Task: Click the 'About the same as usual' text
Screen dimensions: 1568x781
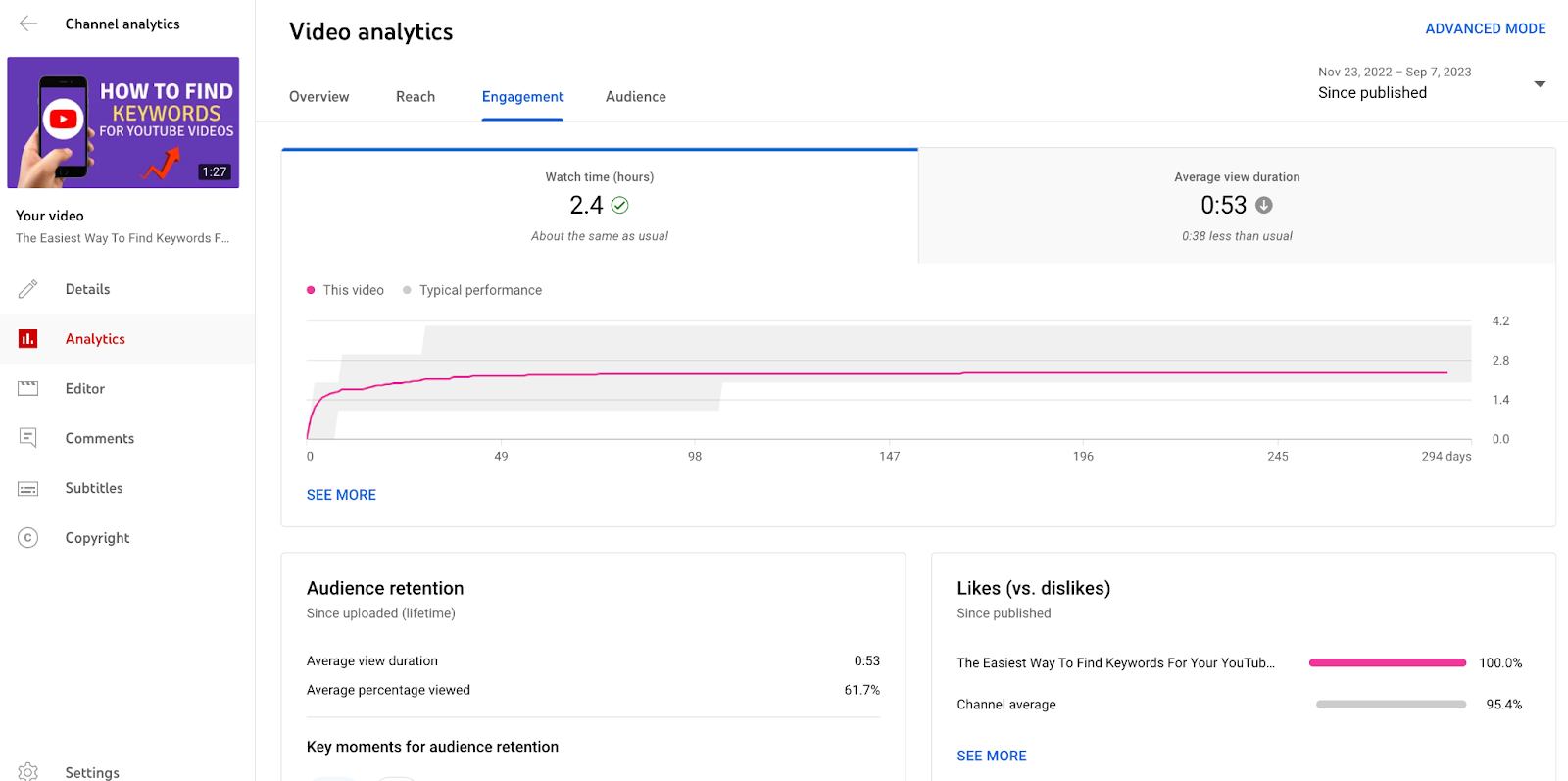Action: pos(600,236)
